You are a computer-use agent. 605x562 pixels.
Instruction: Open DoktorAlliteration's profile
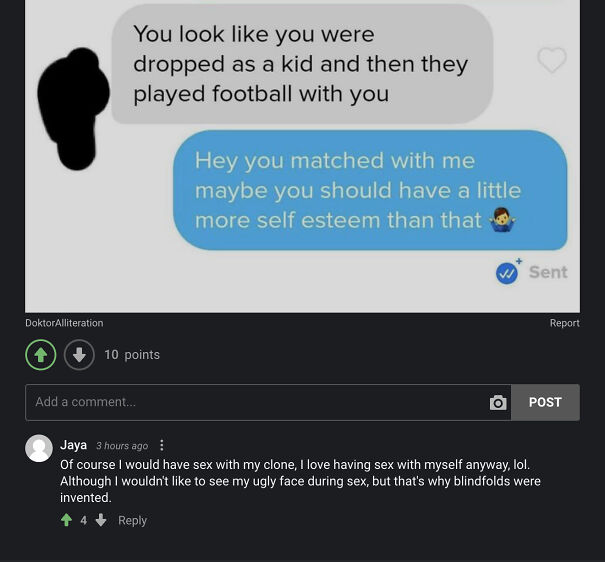click(x=64, y=323)
